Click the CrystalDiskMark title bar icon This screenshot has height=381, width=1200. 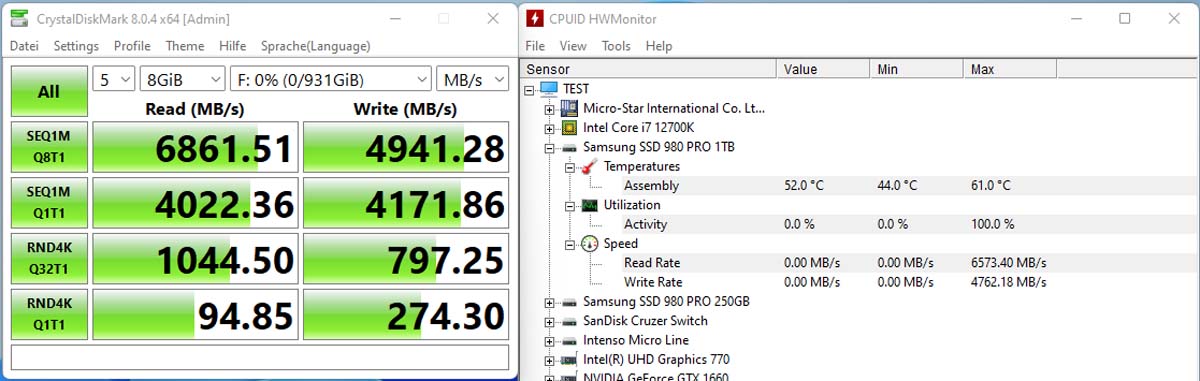coord(18,19)
